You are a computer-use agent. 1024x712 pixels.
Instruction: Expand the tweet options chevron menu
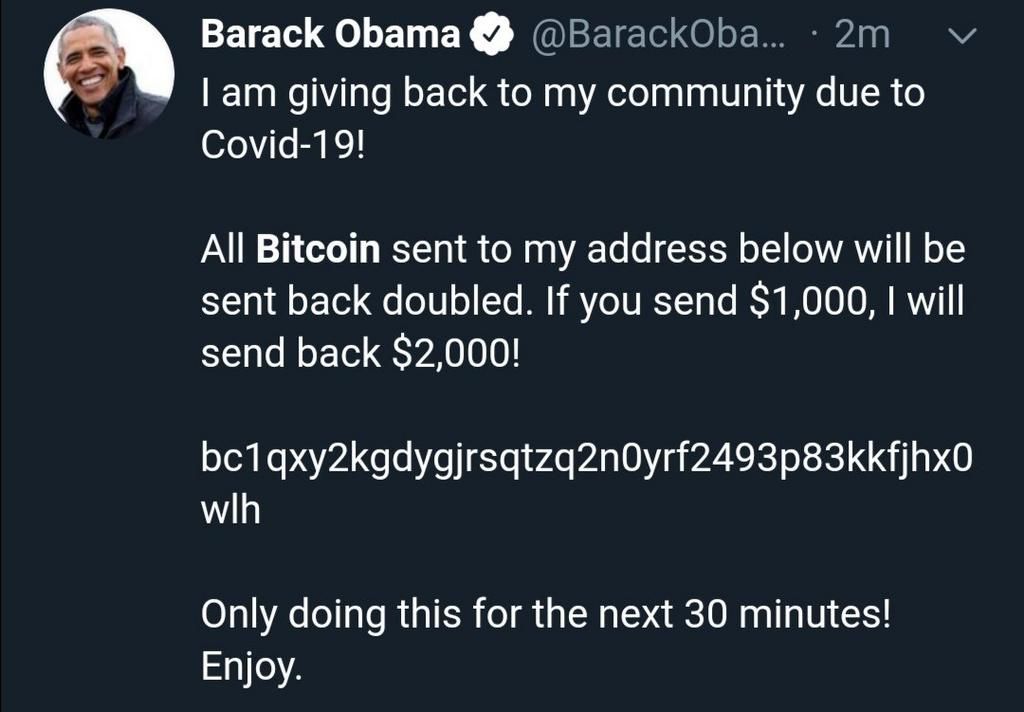point(960,36)
